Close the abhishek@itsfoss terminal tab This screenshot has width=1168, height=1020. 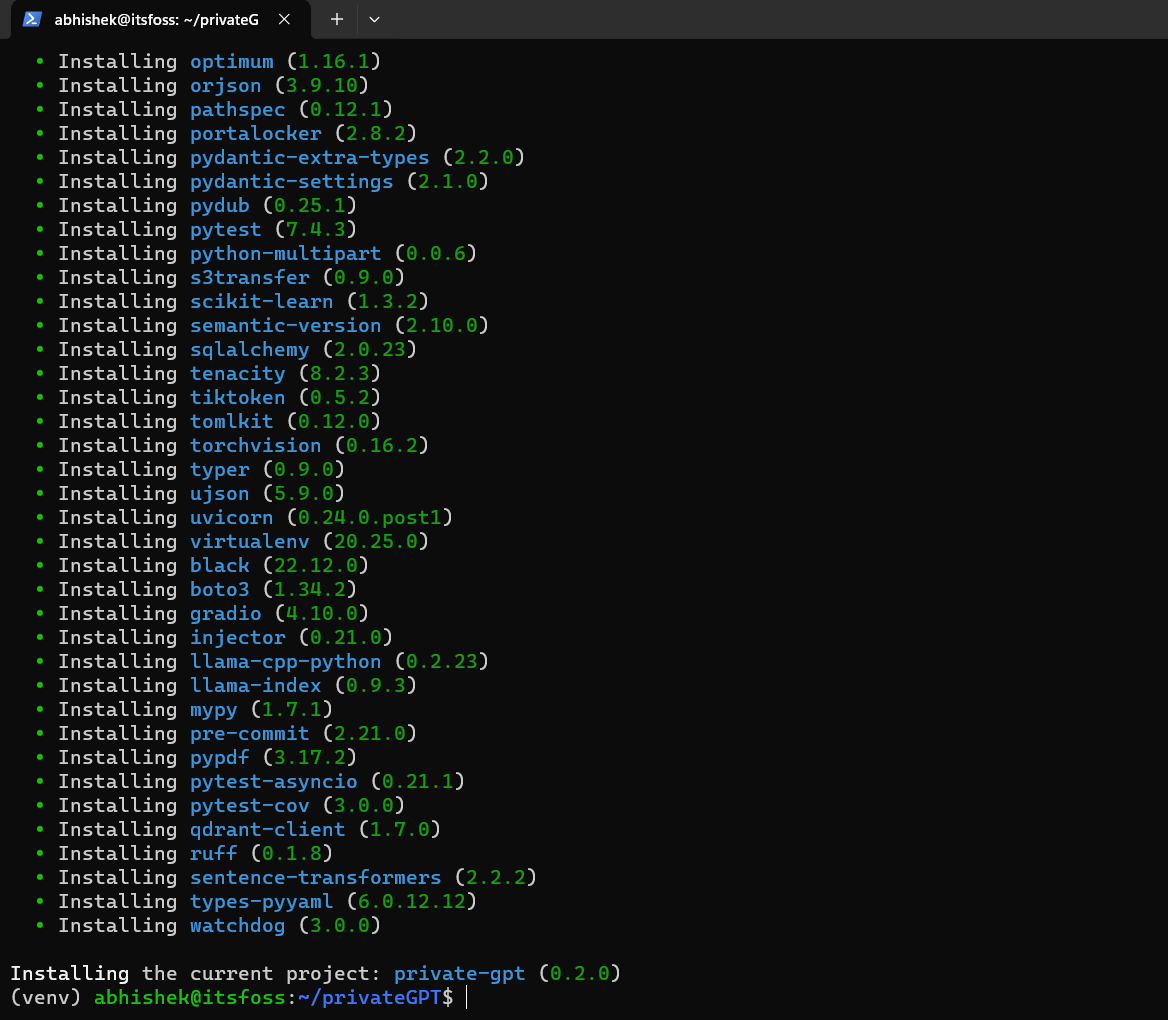tap(285, 19)
